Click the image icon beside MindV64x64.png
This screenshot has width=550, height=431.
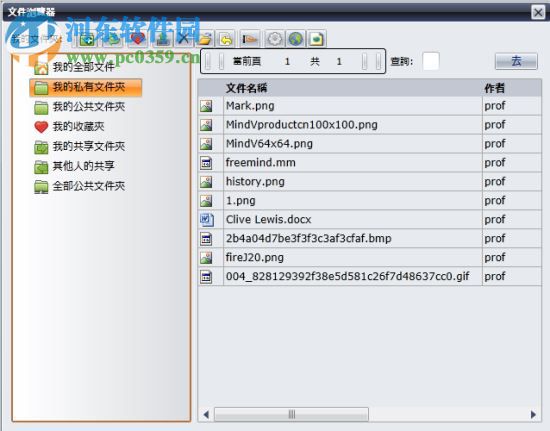[206, 144]
